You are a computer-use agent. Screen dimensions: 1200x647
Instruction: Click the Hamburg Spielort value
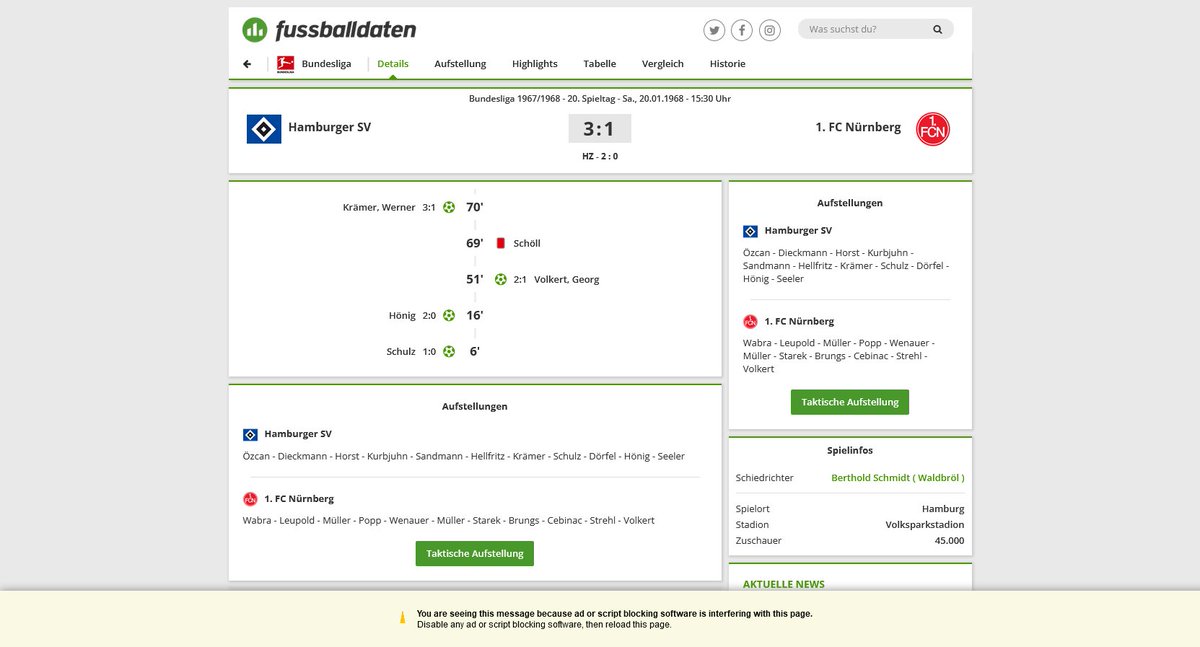943,509
